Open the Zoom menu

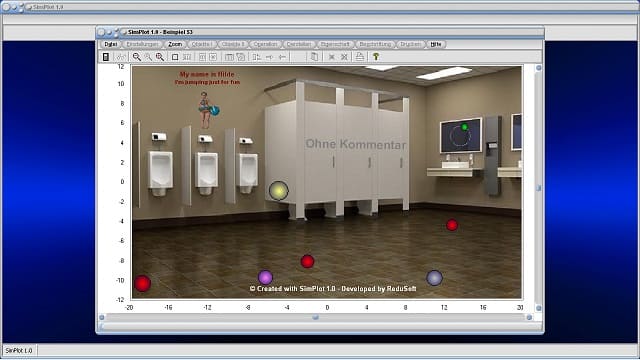click(175, 44)
